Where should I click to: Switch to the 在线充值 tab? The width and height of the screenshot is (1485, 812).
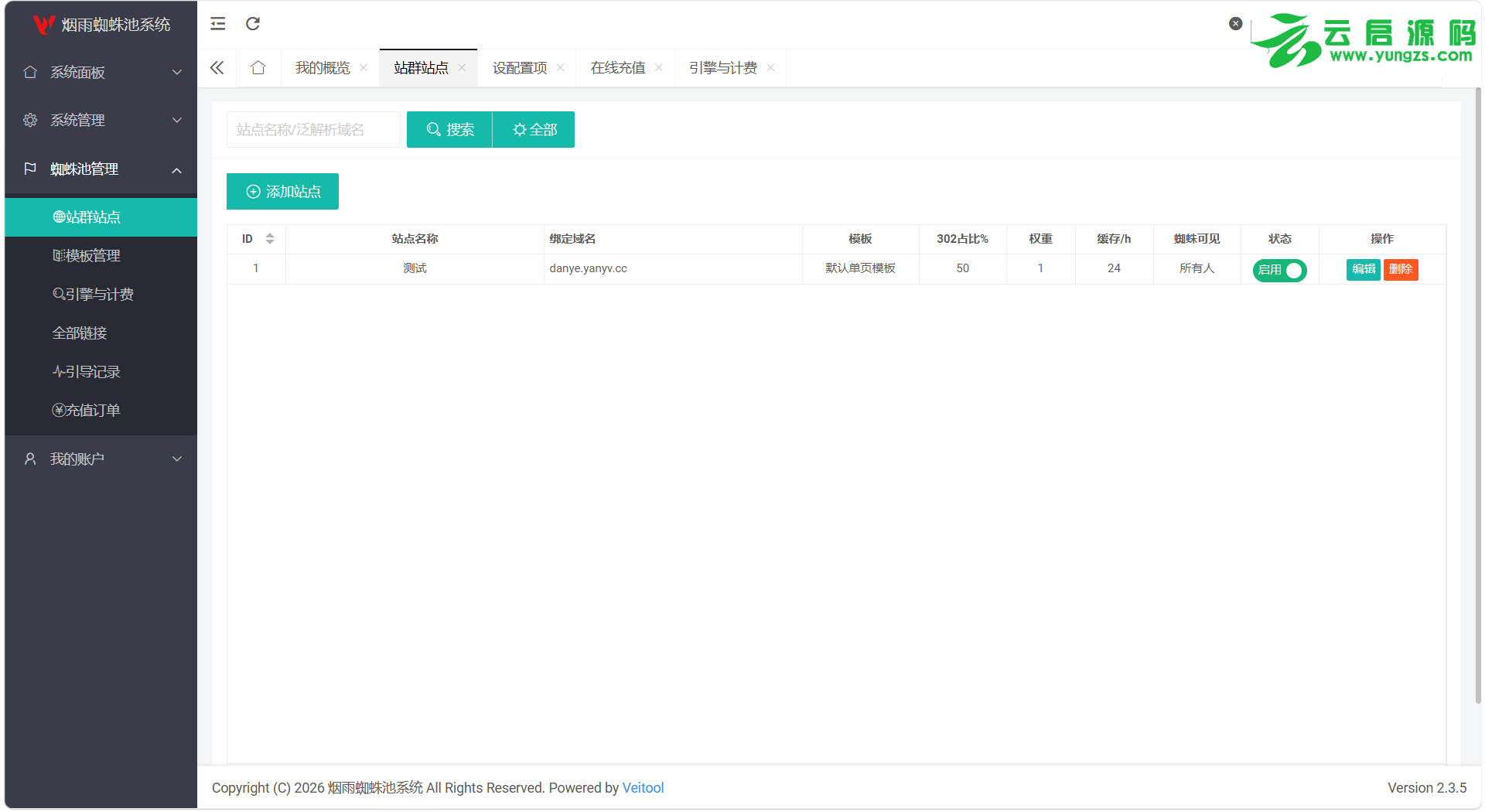tap(618, 68)
